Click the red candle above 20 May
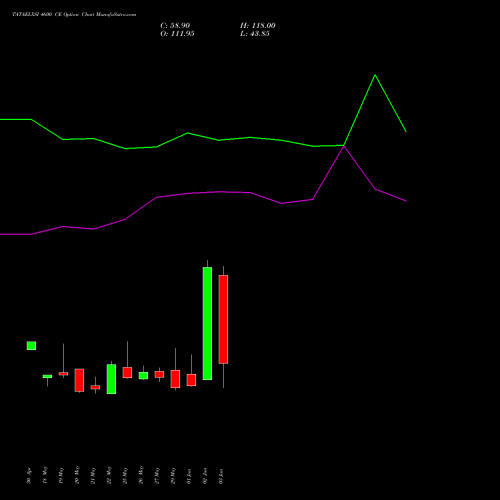Image resolution: width=500 pixels, height=500 pixels. click(79, 380)
